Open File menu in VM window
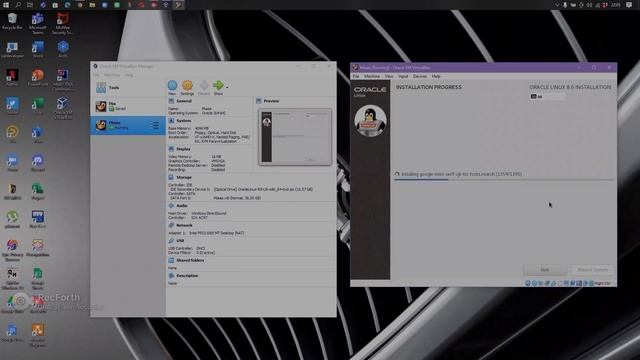The image size is (640, 360). (356, 76)
